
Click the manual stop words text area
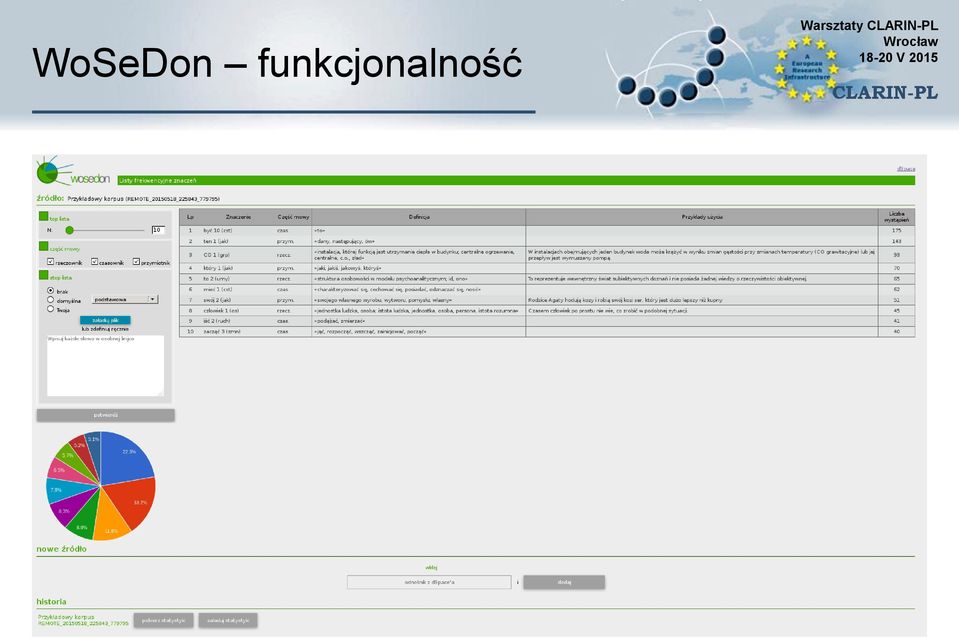(x=105, y=365)
